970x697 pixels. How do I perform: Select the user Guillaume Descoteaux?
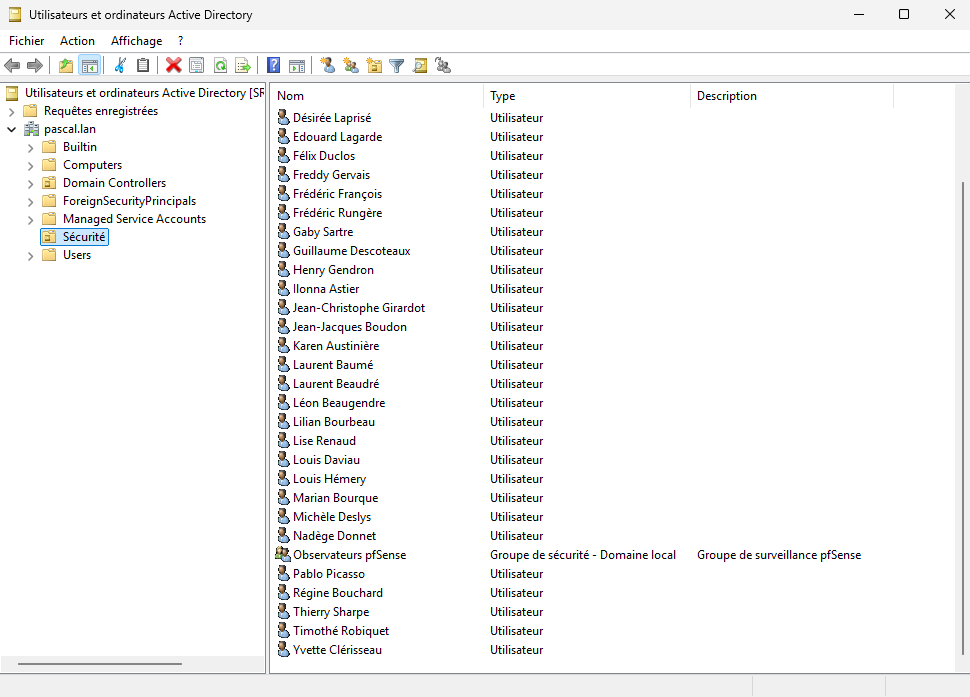tap(351, 250)
